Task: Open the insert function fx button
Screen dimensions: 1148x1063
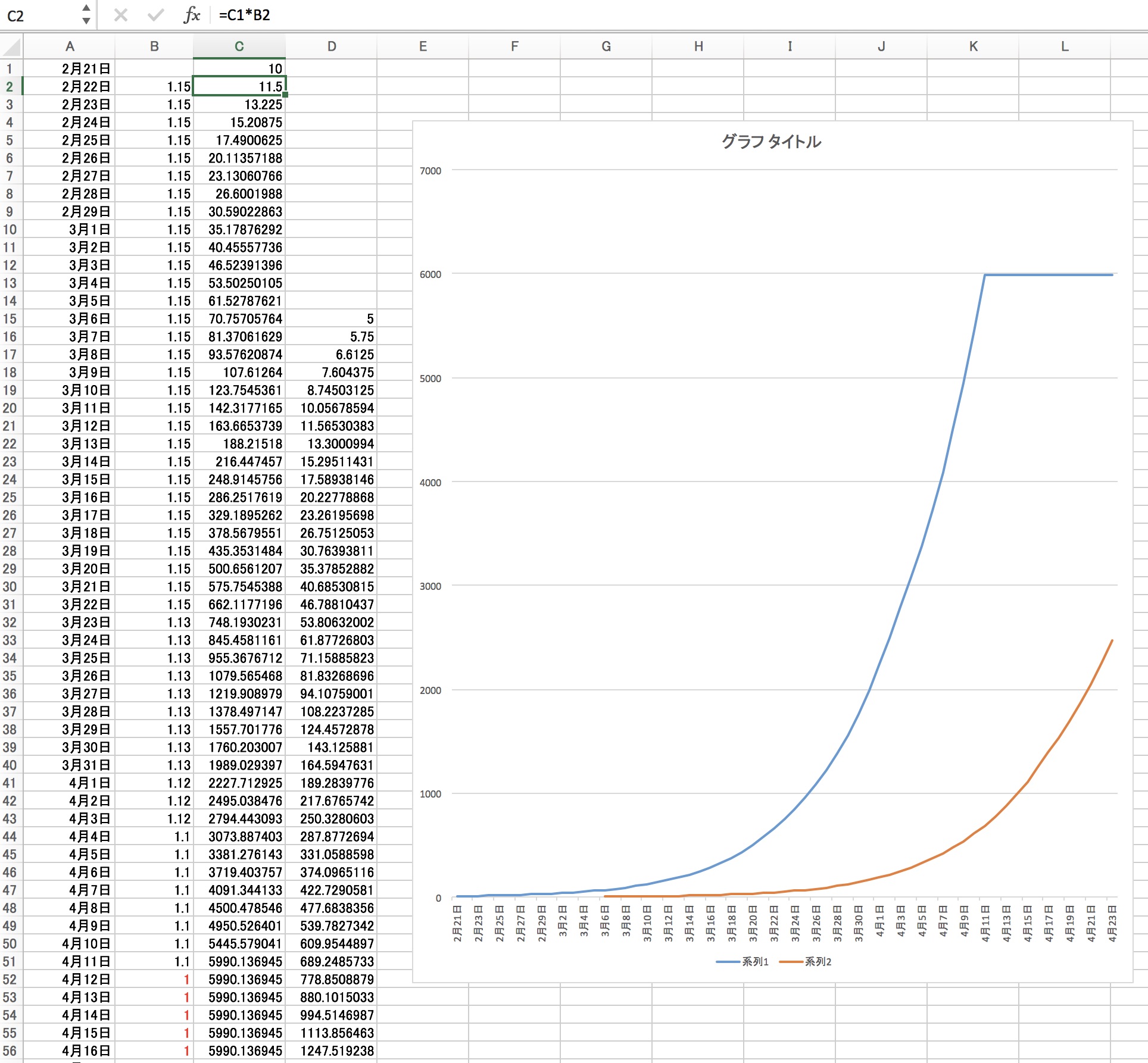Action: [x=192, y=15]
